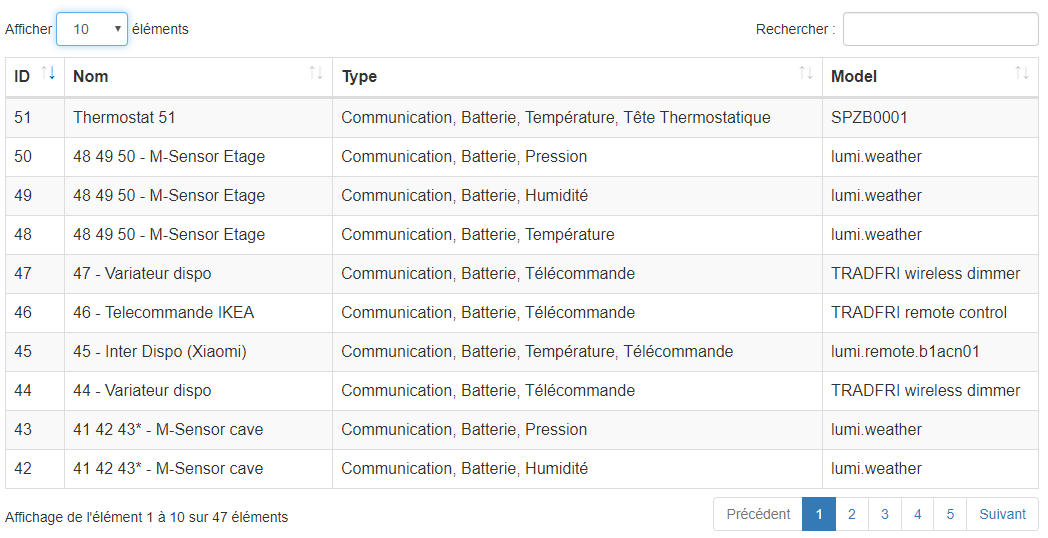Viewport: 1048px width, 538px height.
Task: Click the 46 - Telecommande IKEA row
Action: pyautogui.click(x=163, y=312)
